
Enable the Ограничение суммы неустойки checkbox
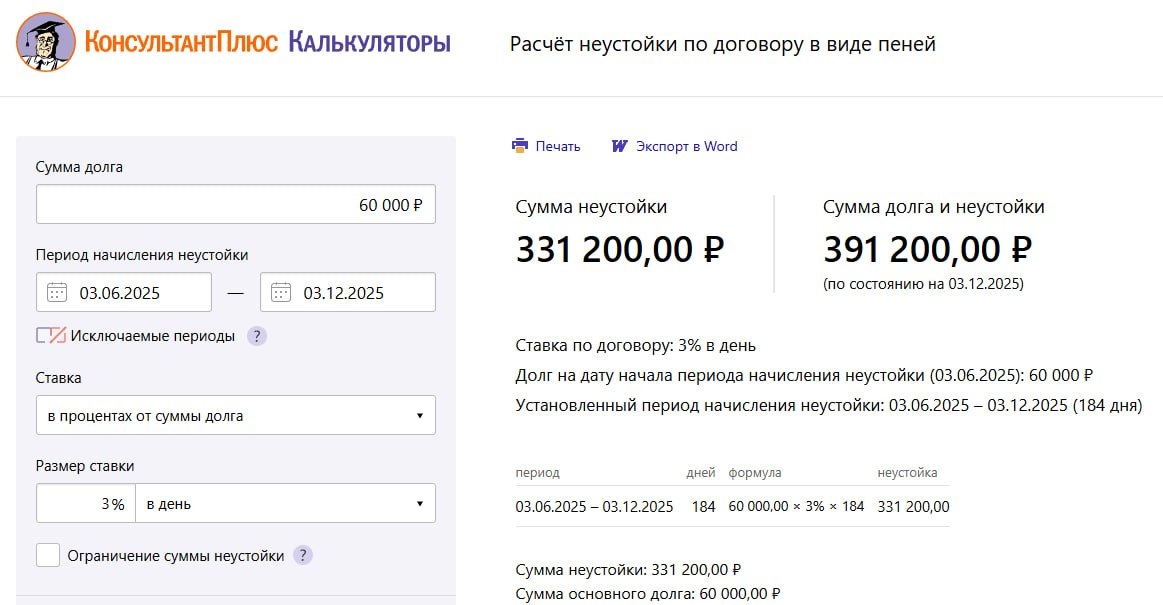point(45,555)
